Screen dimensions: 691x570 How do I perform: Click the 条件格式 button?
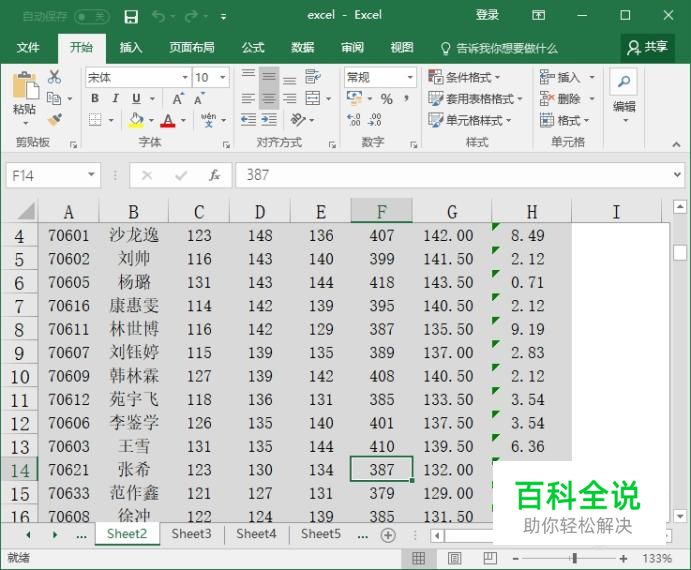click(x=467, y=77)
